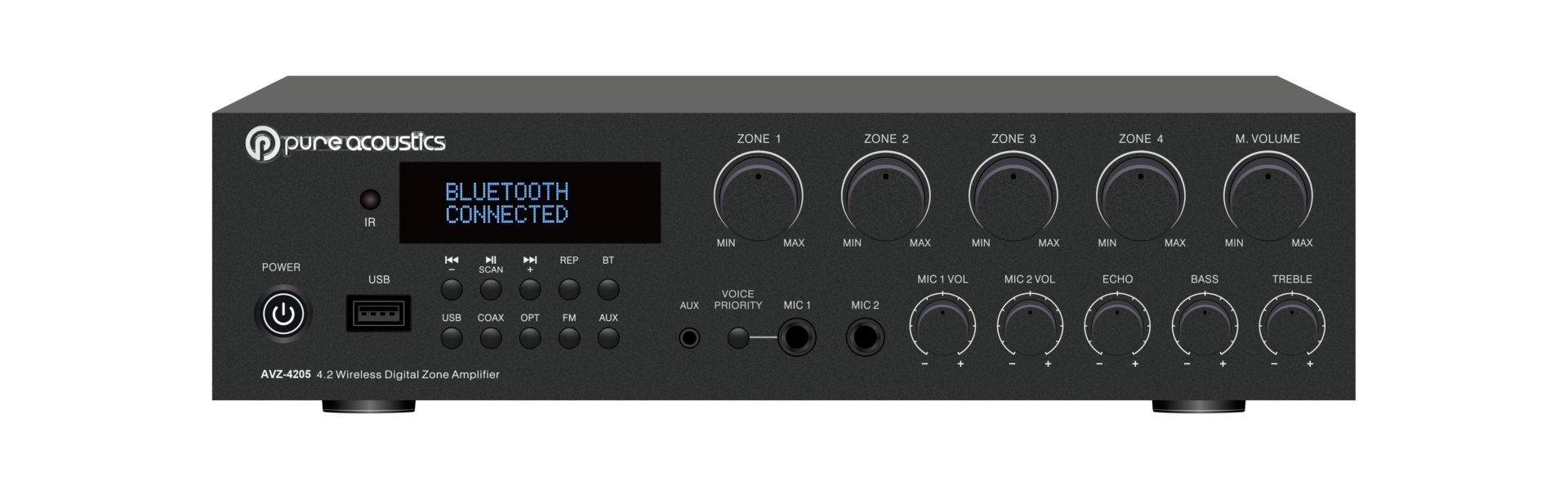Viewport: 1568px width, 490px height.
Task: Click the AVZ-4205 model label
Action: pos(286,374)
